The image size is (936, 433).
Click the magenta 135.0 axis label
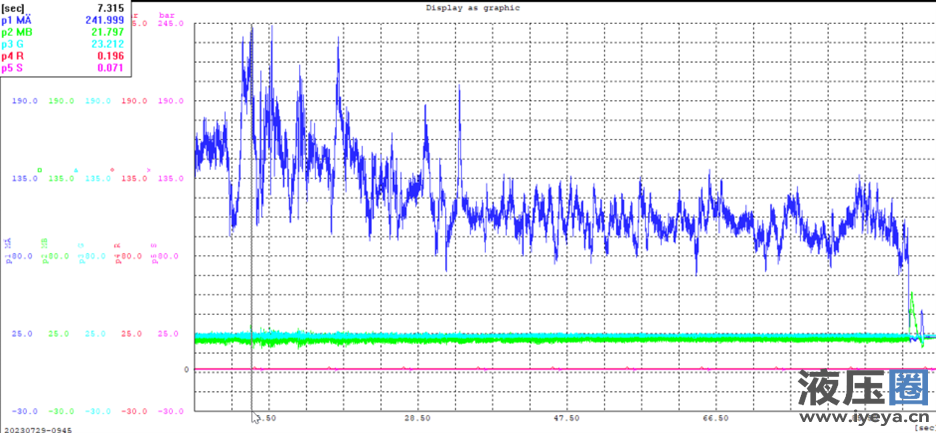[x=171, y=179]
